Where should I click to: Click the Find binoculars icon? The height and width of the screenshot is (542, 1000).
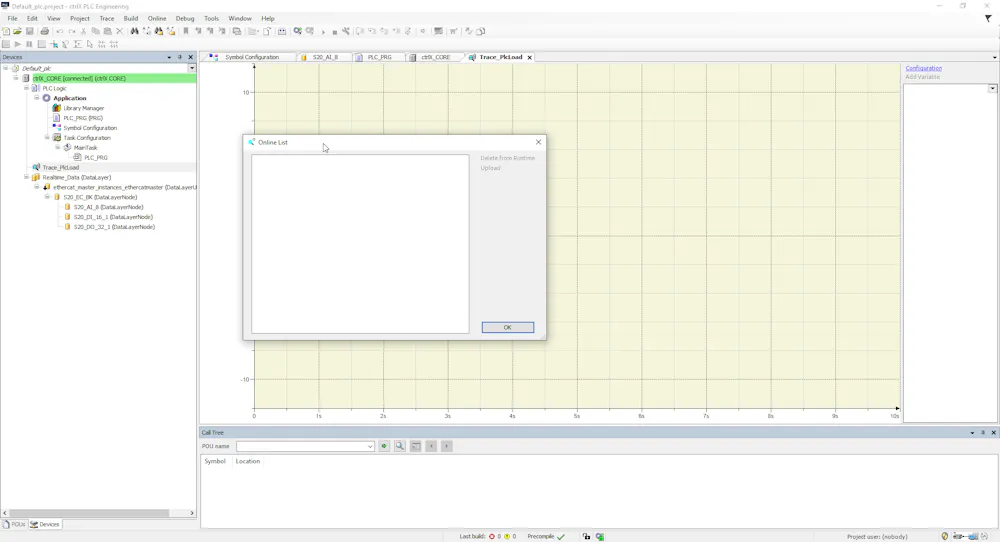pyautogui.click(x=135, y=31)
